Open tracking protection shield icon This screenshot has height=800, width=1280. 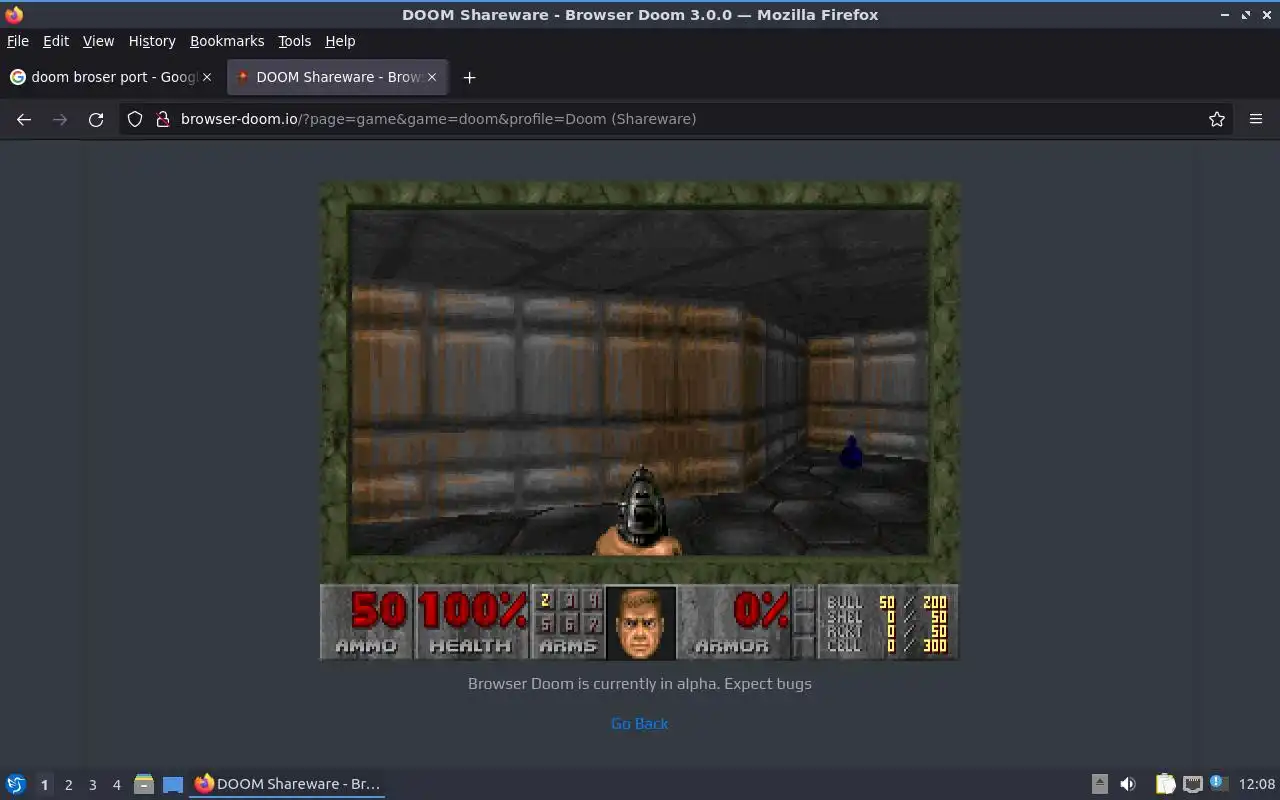pos(135,119)
